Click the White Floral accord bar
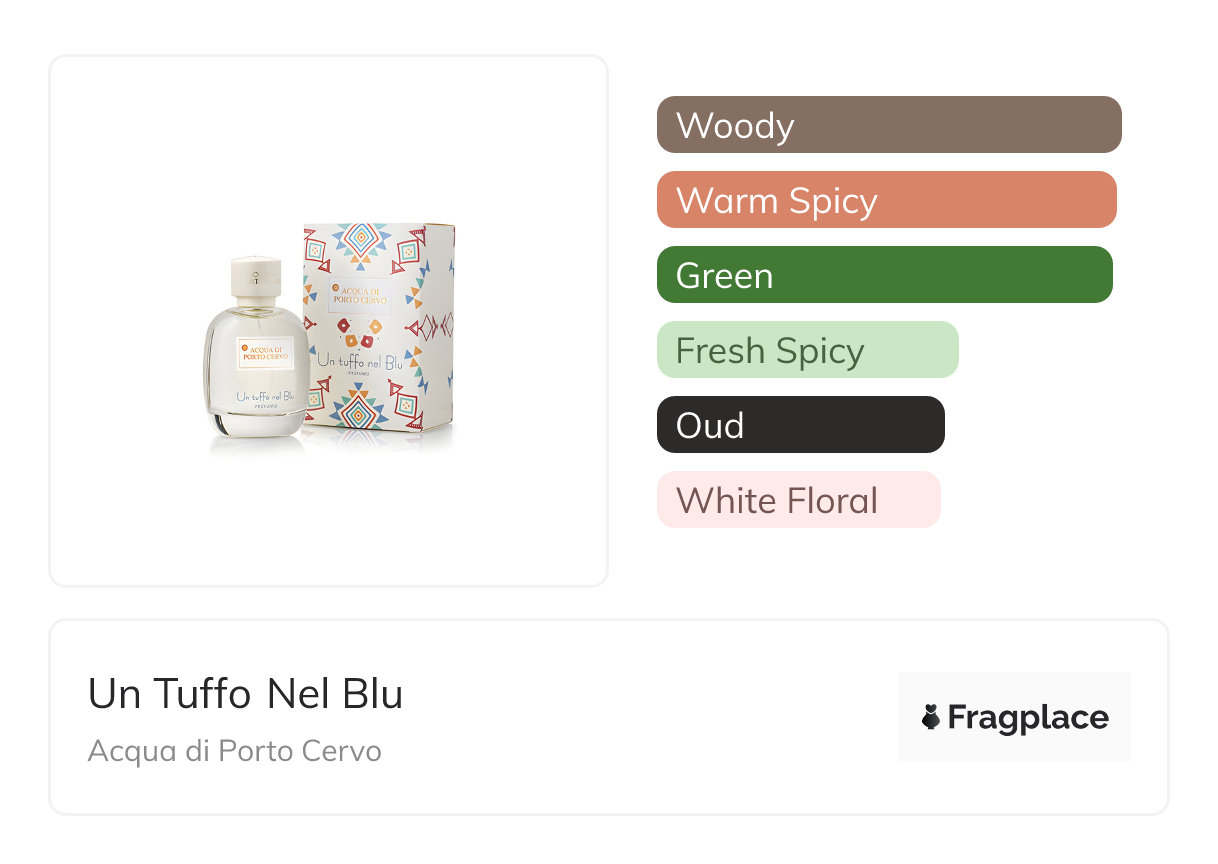 798,500
